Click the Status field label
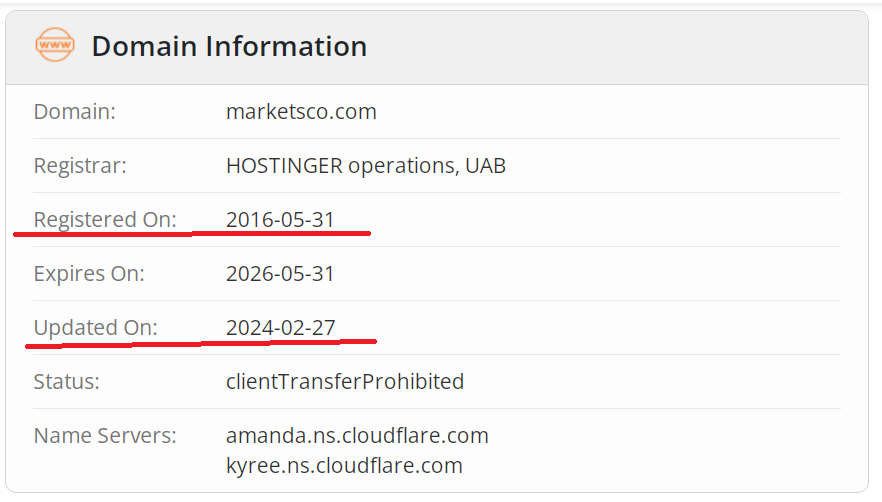 67,381
